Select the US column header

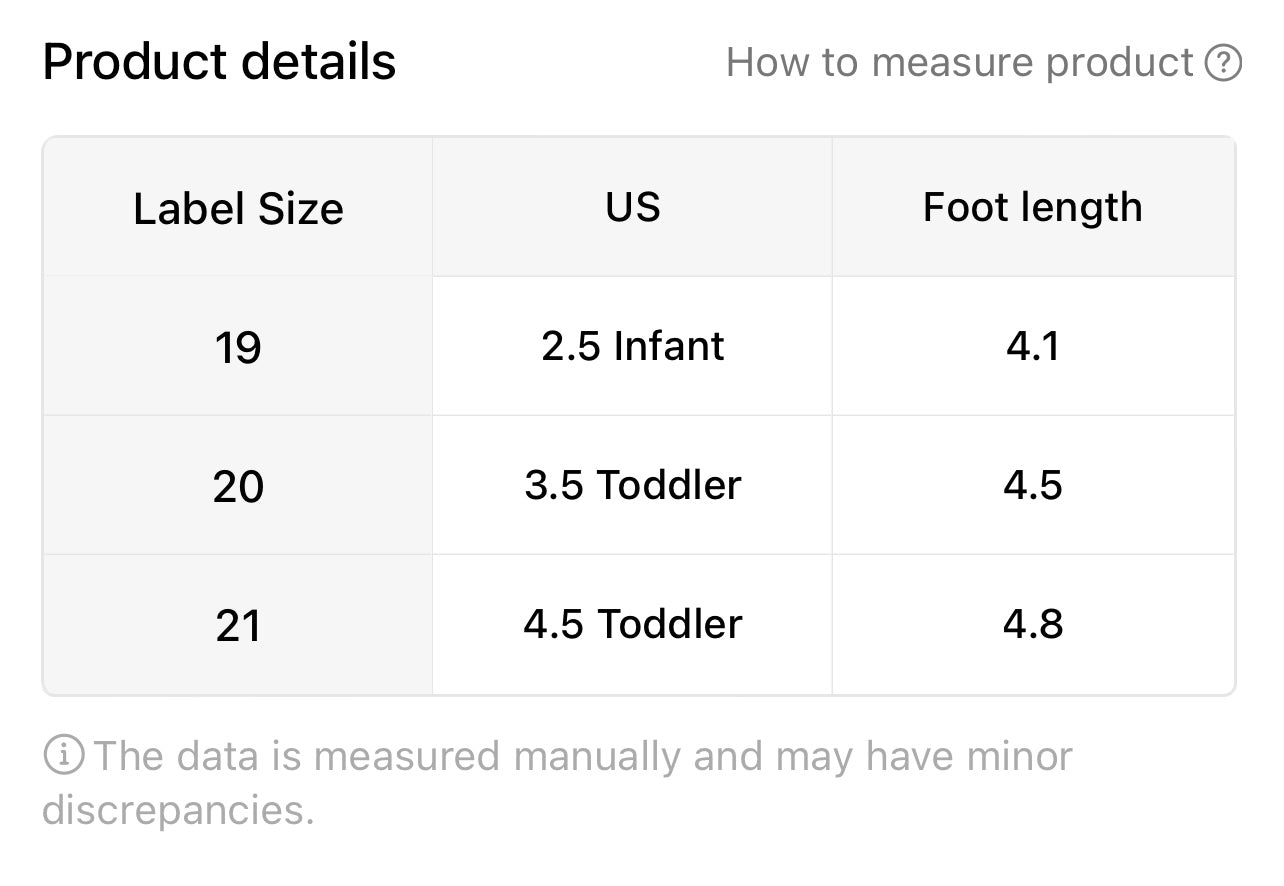(x=632, y=208)
